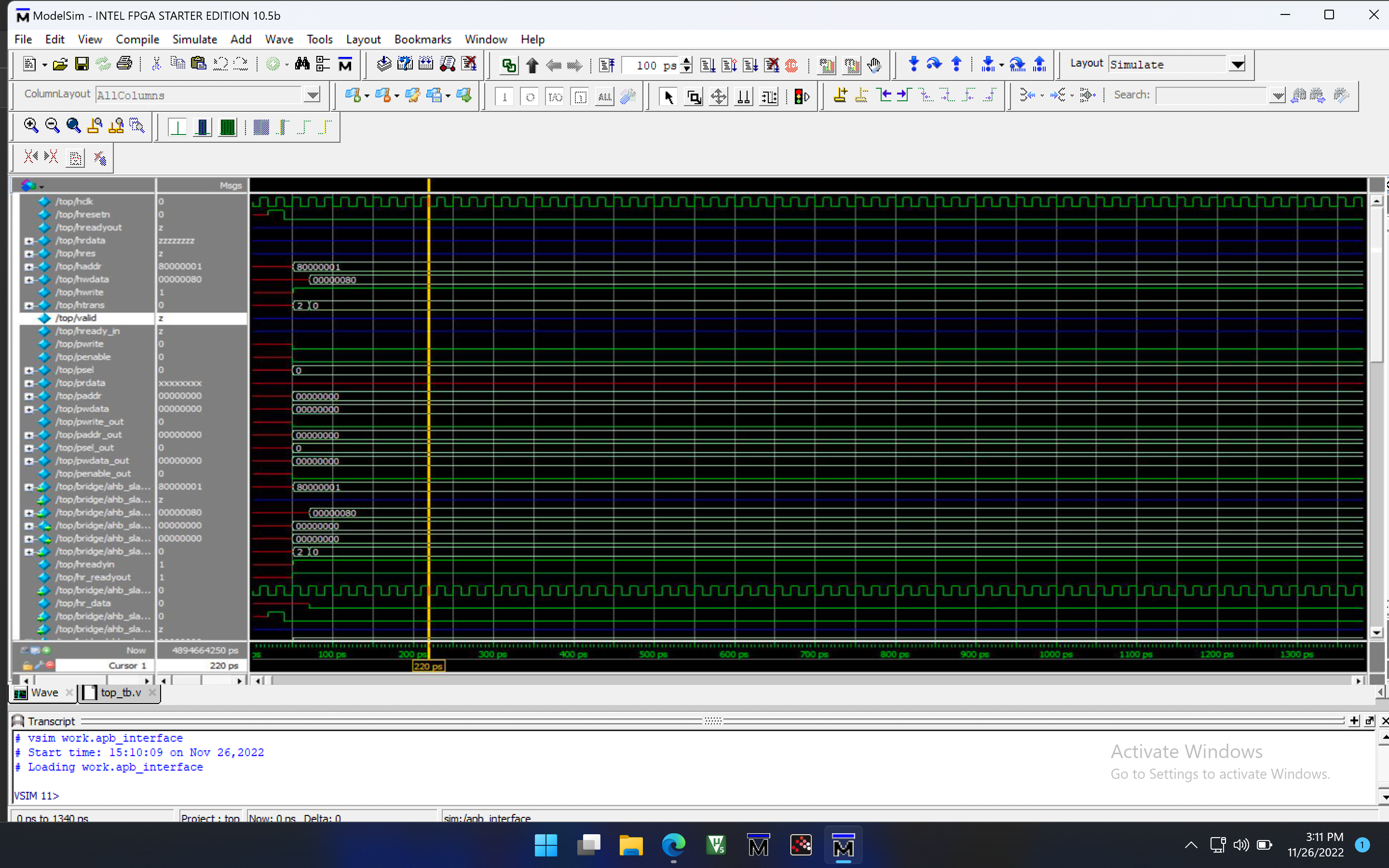The width and height of the screenshot is (1389, 868).
Task: Click the Step Over curved arrow icon
Action: click(934, 64)
